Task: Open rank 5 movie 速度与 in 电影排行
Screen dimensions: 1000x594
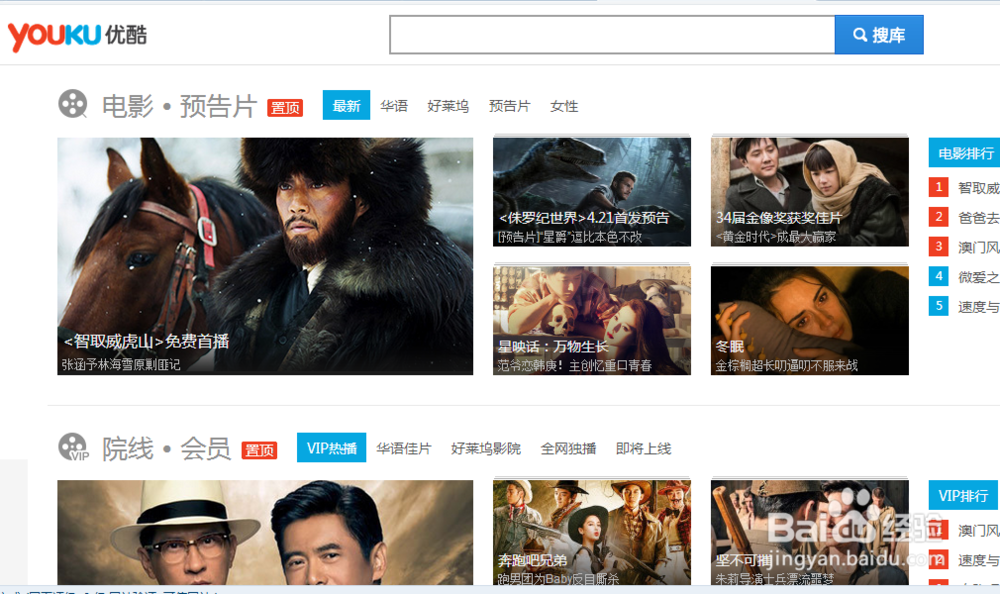Action: [x=978, y=307]
